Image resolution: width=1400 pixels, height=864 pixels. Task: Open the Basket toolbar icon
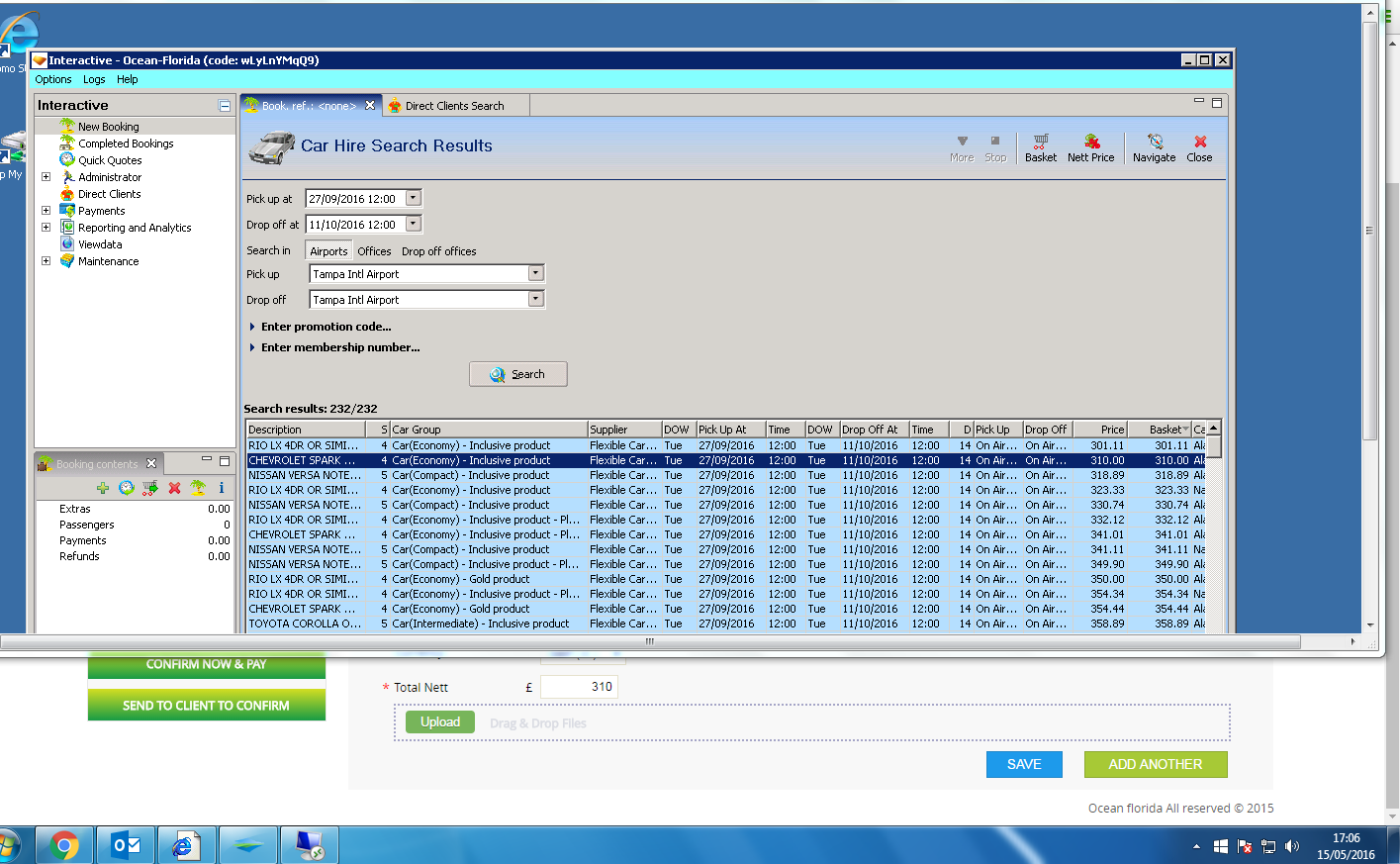1040,147
